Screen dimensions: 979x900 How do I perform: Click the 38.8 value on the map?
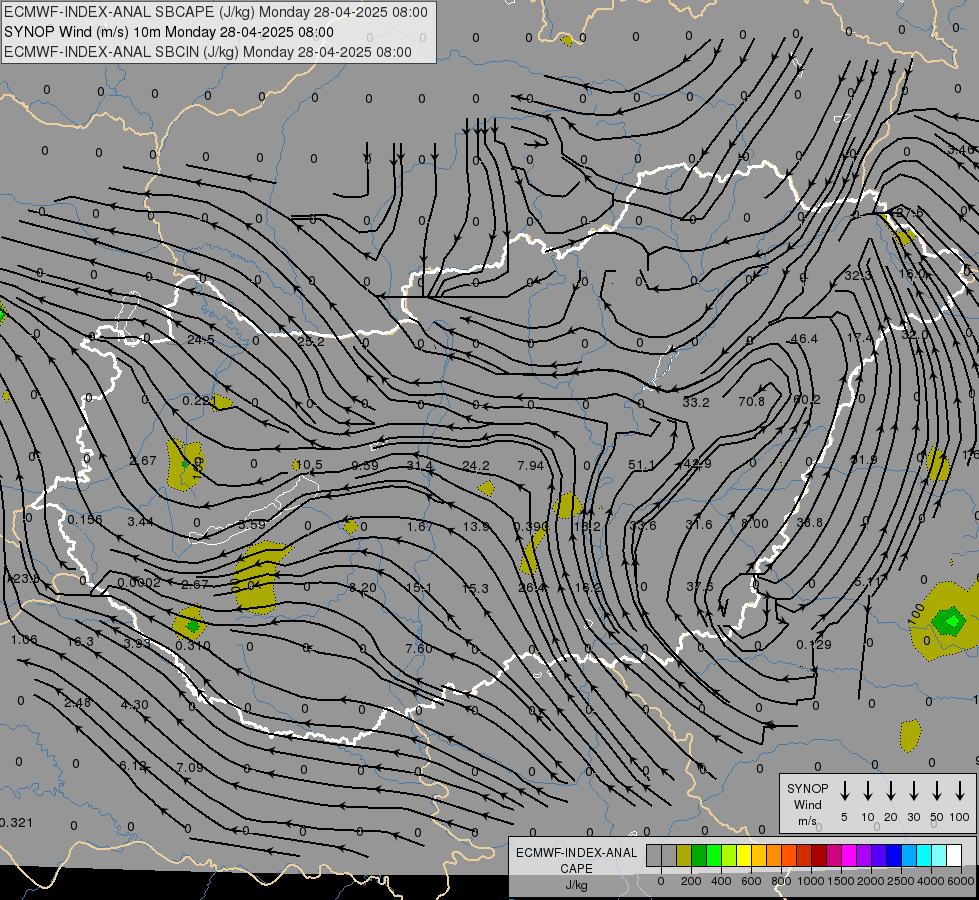click(810, 523)
